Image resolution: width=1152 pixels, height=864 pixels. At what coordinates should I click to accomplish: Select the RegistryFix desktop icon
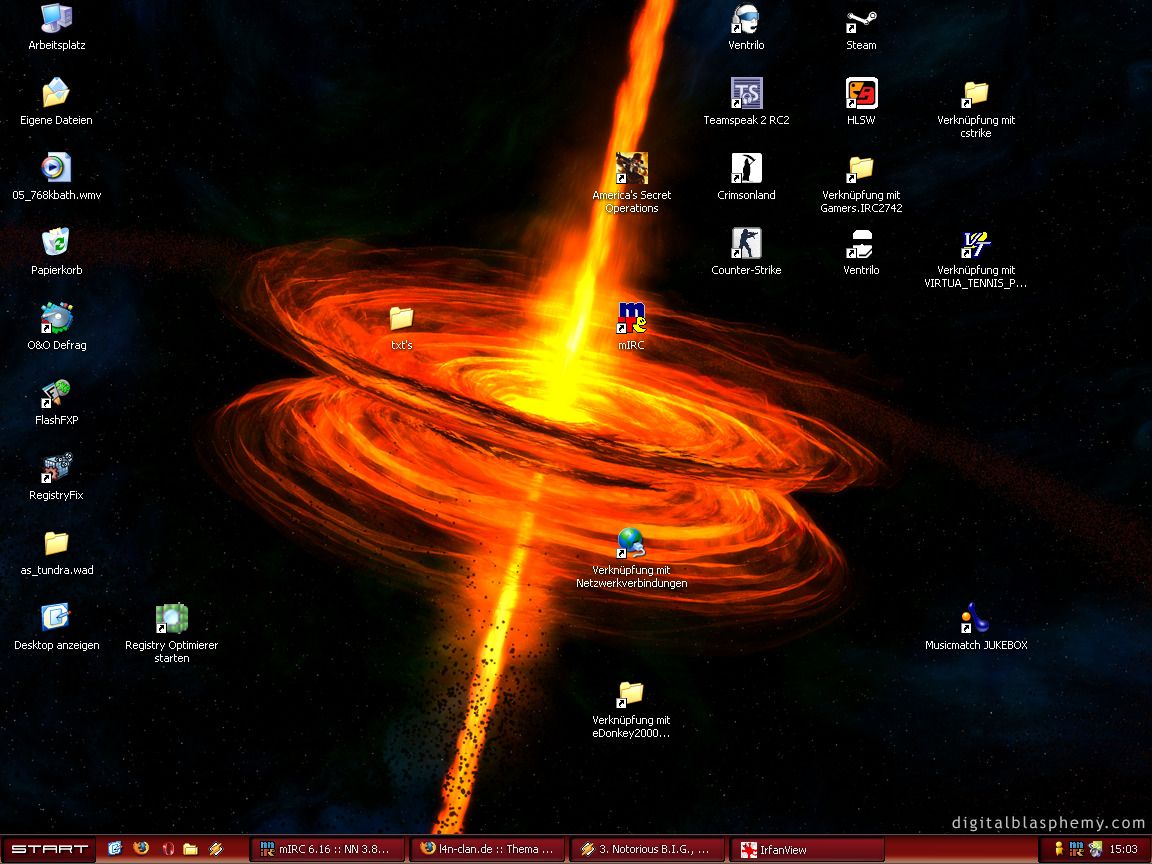click(x=56, y=469)
